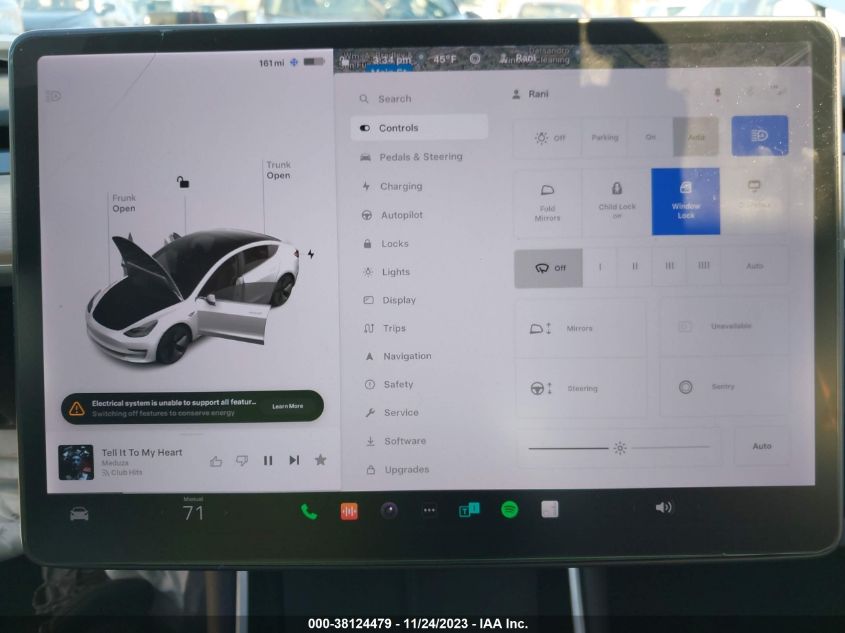Screen dimensions: 845x633
Task: Toggle Window Lock
Action: tap(685, 201)
